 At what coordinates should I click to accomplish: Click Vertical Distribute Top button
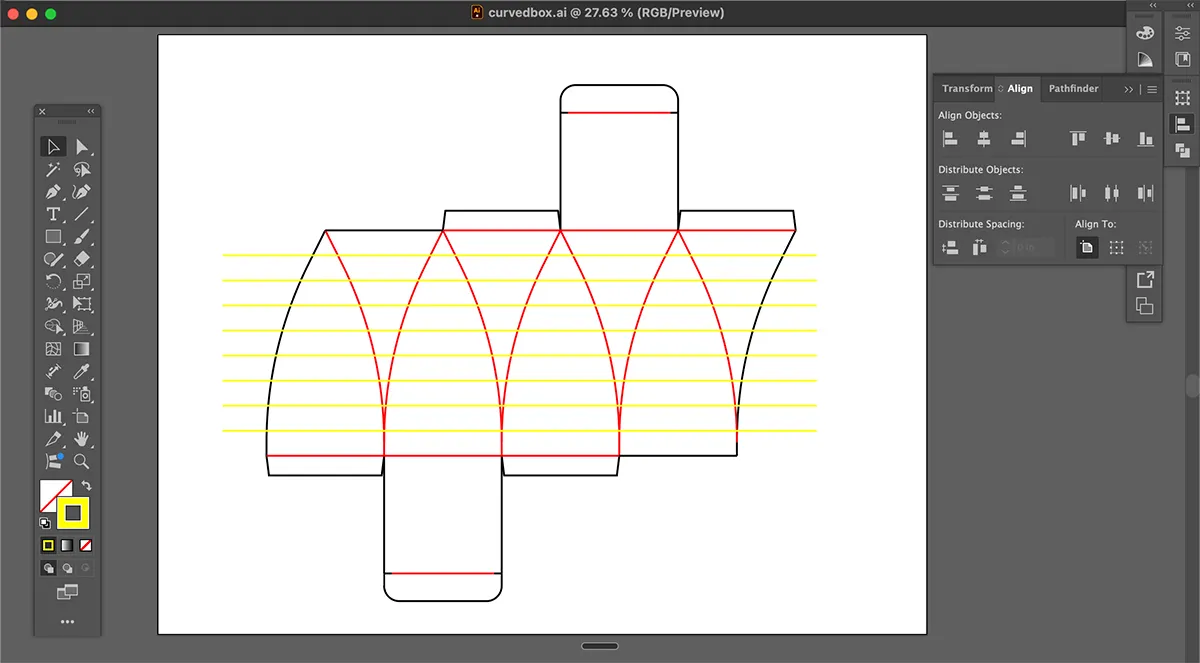(x=950, y=193)
